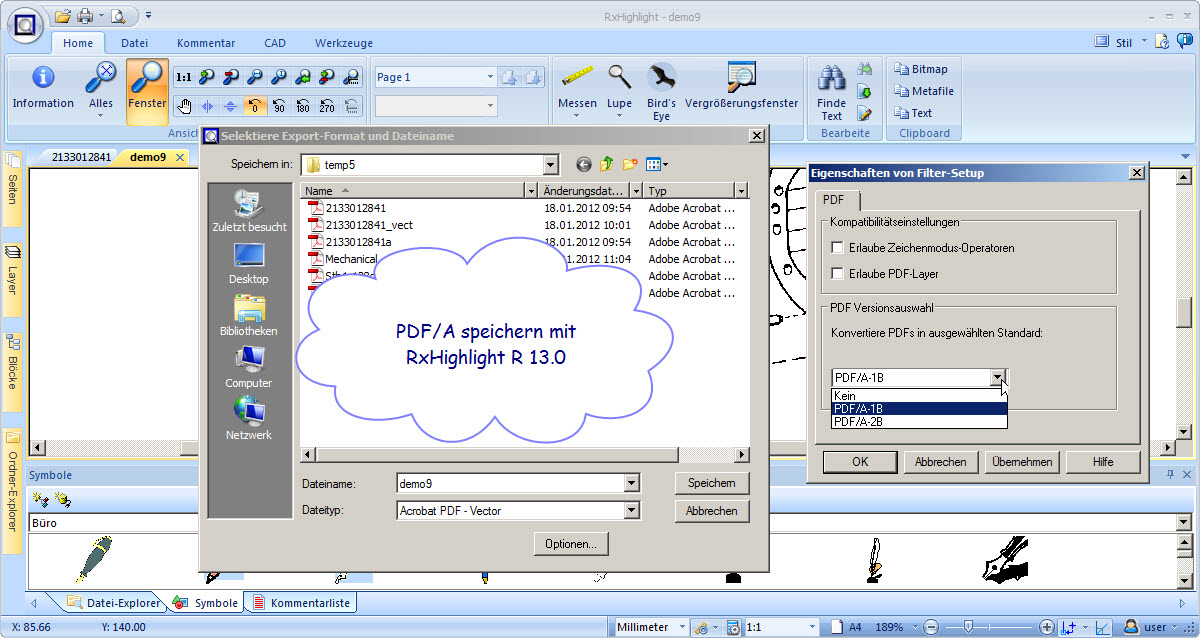This screenshot has height=638, width=1200.
Task: Copy to clipboard as Bitmap
Action: pos(921,69)
